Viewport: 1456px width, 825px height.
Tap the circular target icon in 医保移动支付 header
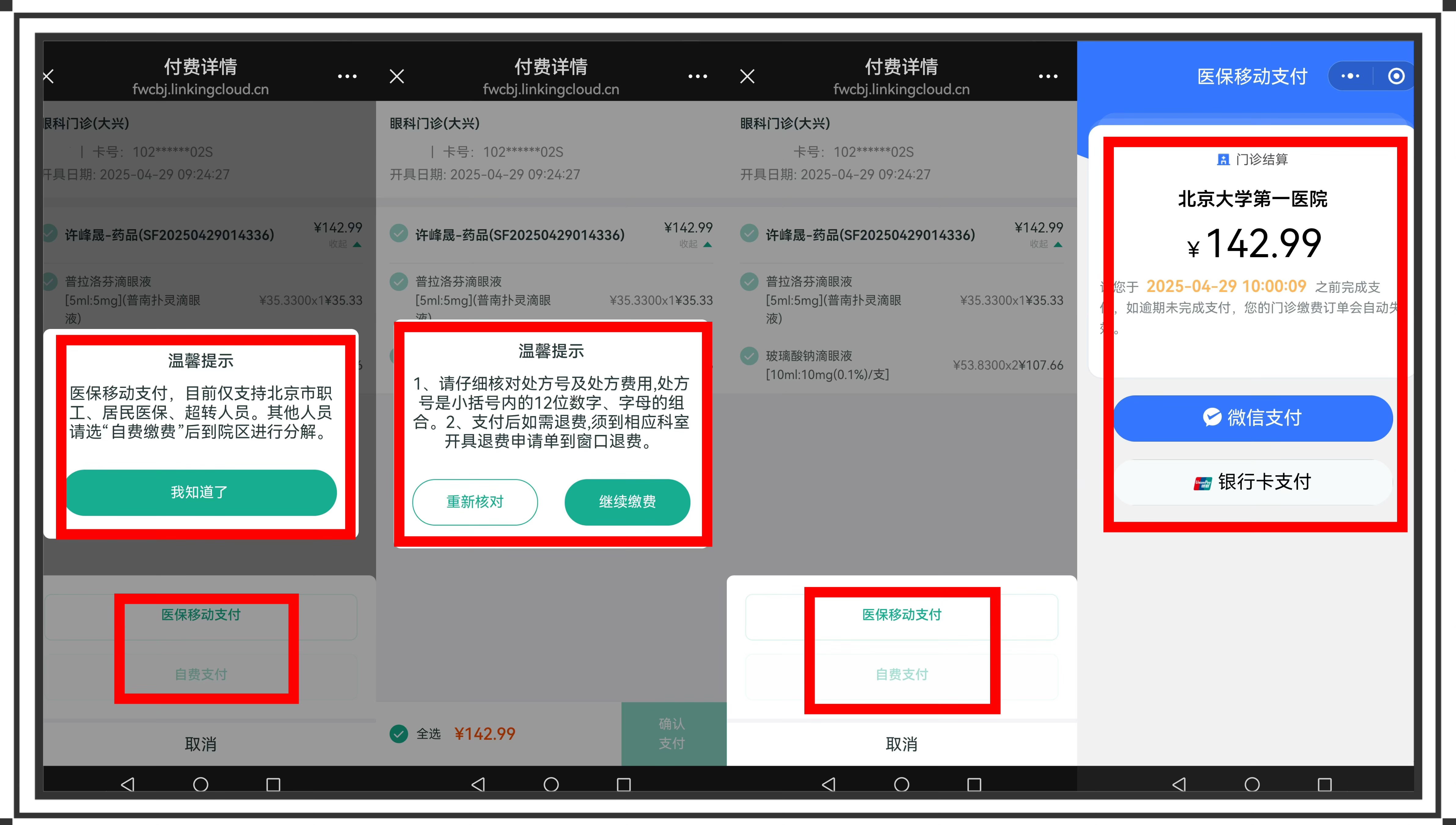click(1396, 76)
